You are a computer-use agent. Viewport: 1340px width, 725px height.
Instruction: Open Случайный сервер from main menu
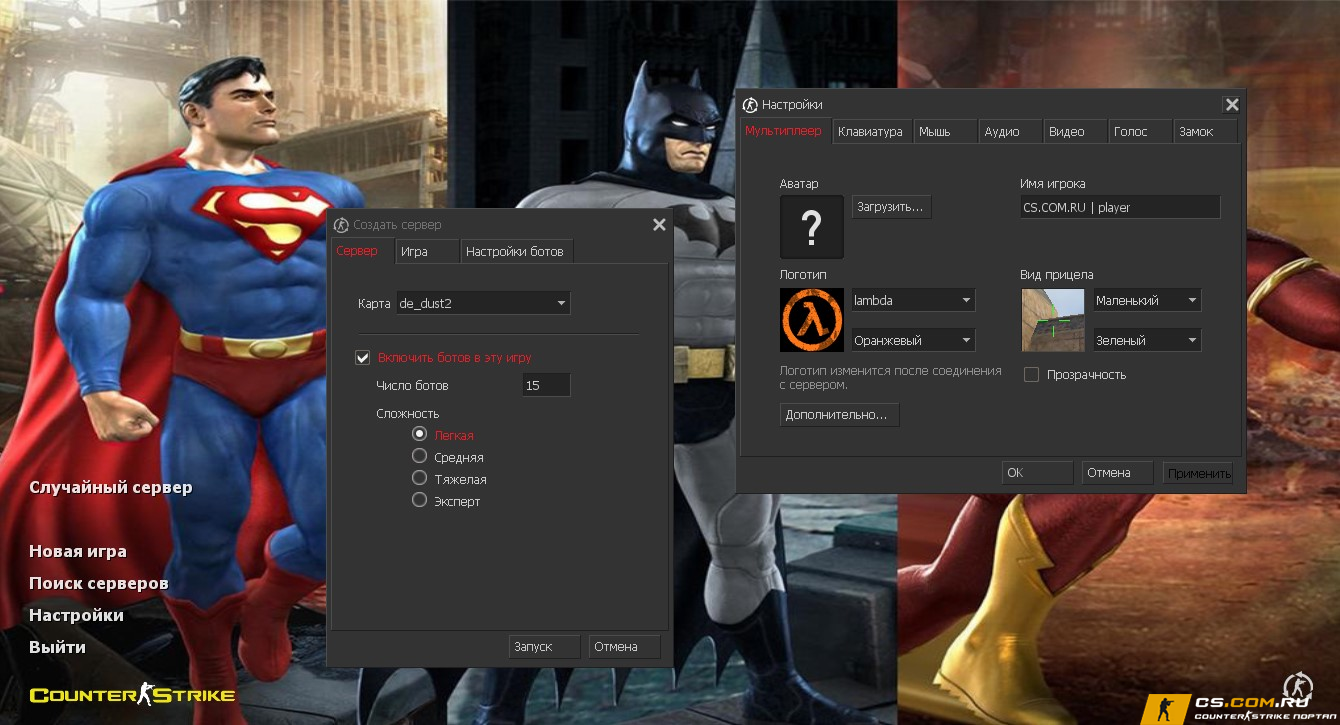[111, 488]
